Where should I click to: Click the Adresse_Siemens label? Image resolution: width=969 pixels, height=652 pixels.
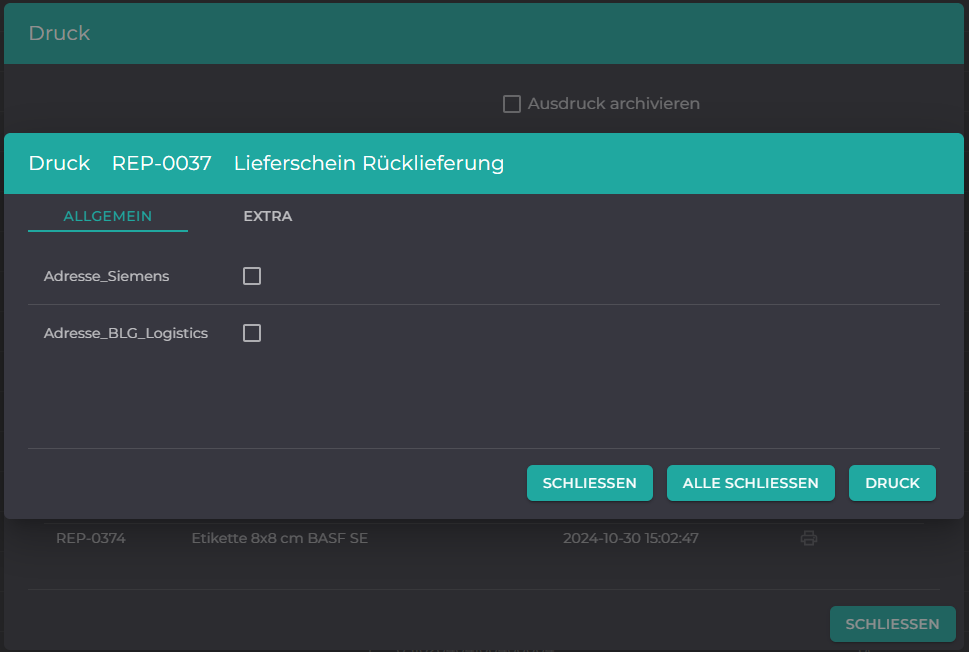[106, 276]
